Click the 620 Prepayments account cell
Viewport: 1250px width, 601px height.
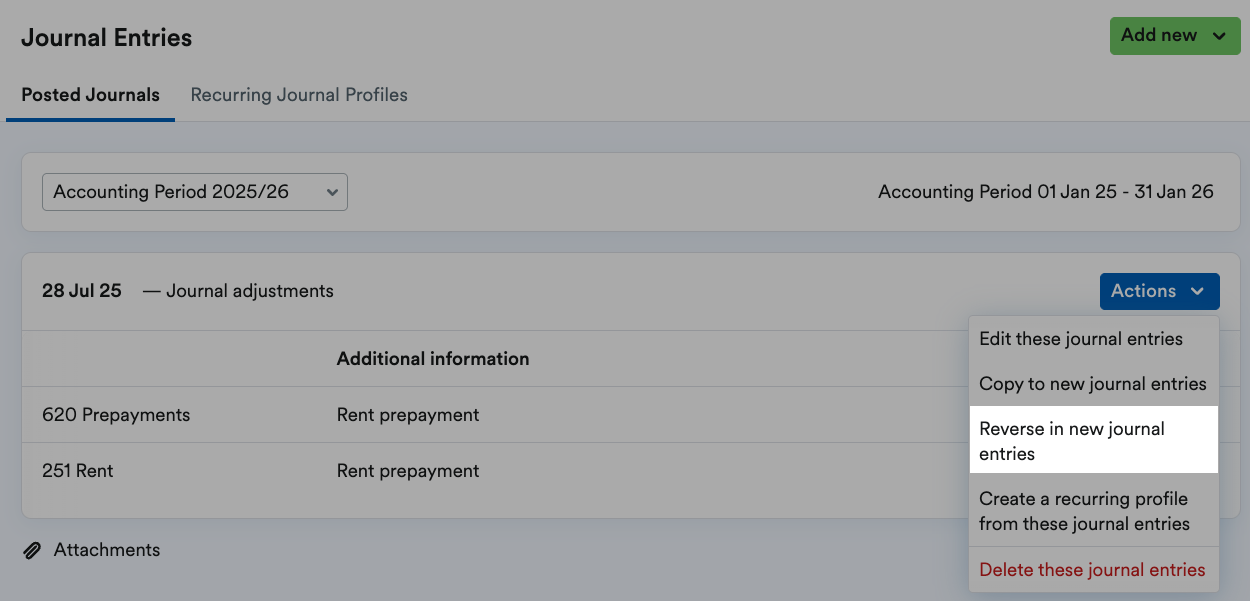(116, 415)
